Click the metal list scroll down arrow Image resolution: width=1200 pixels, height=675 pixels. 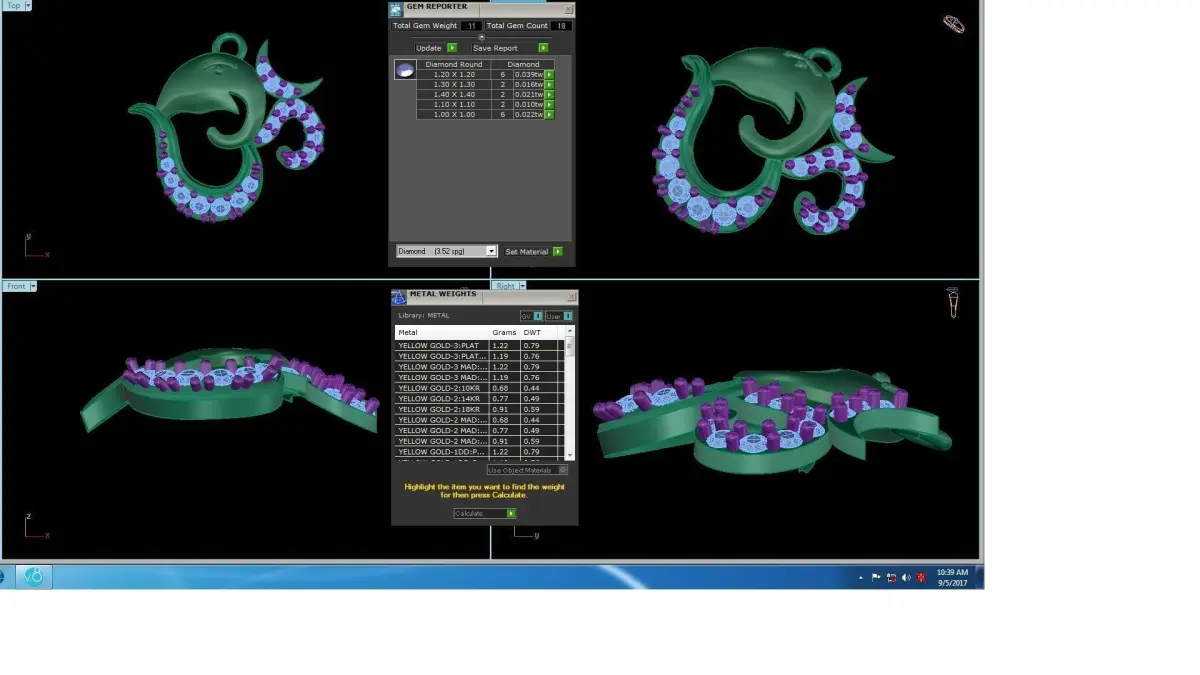click(x=570, y=455)
